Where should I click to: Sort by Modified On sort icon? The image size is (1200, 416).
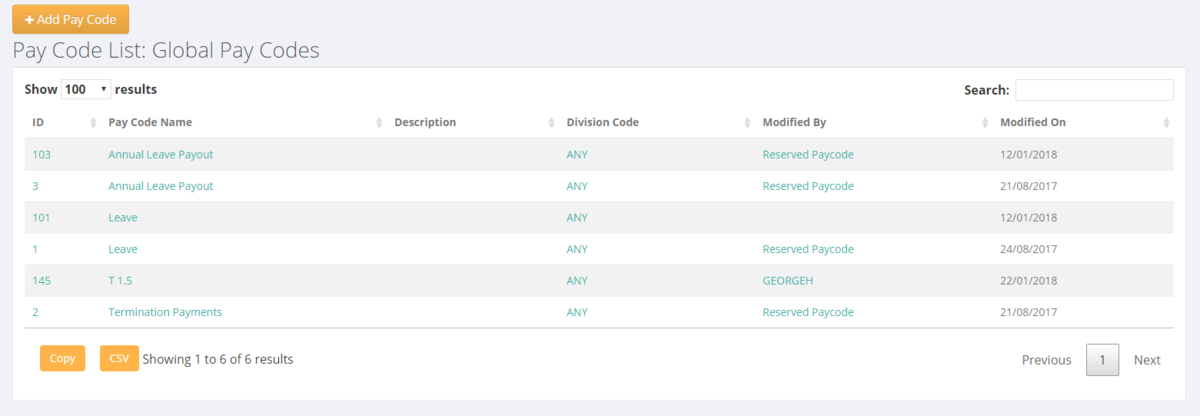click(x=1166, y=123)
